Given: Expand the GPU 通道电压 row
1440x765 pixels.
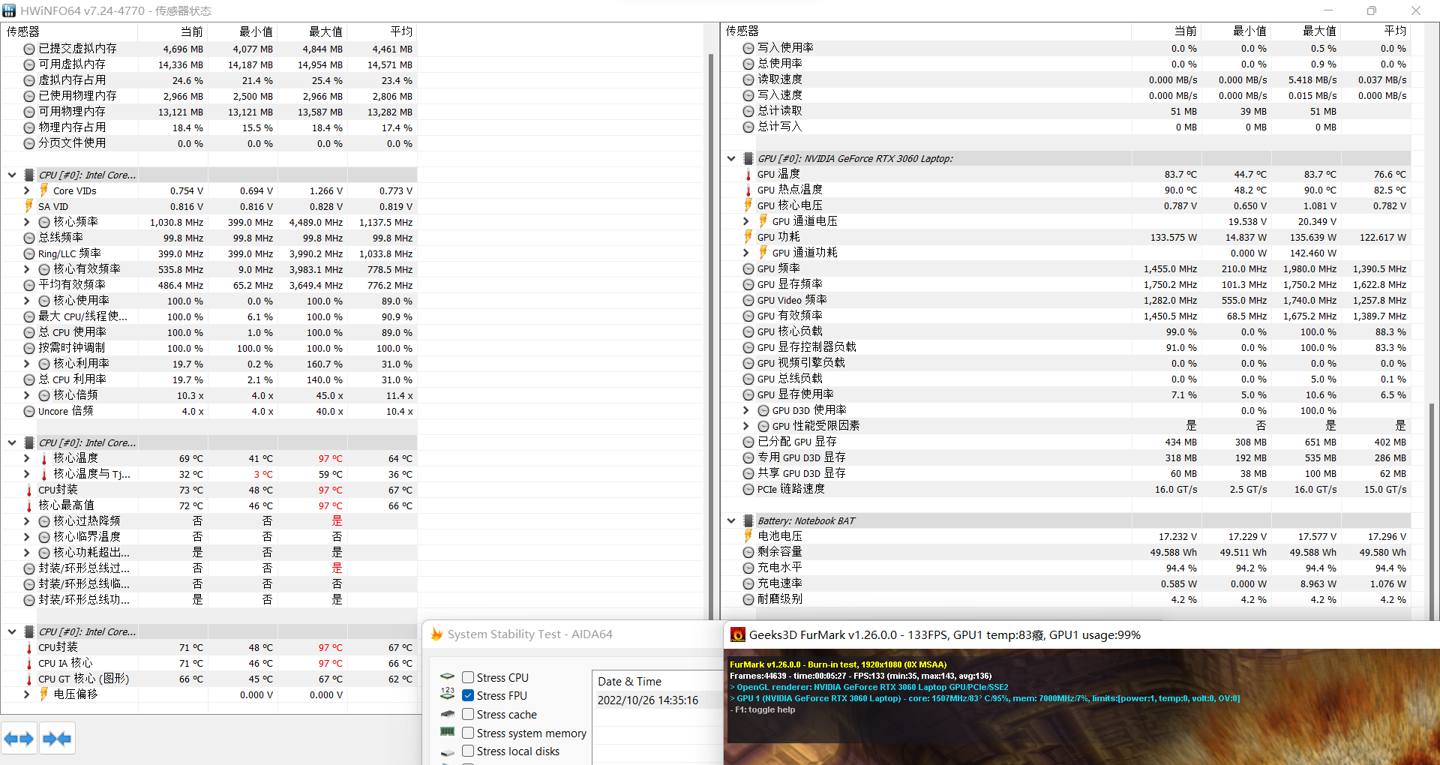Looking at the screenshot, I should (746, 221).
